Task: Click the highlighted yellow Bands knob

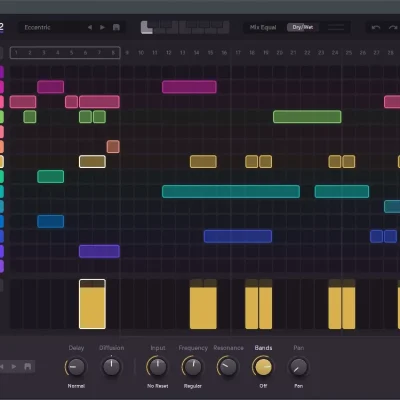Action: click(x=263, y=367)
